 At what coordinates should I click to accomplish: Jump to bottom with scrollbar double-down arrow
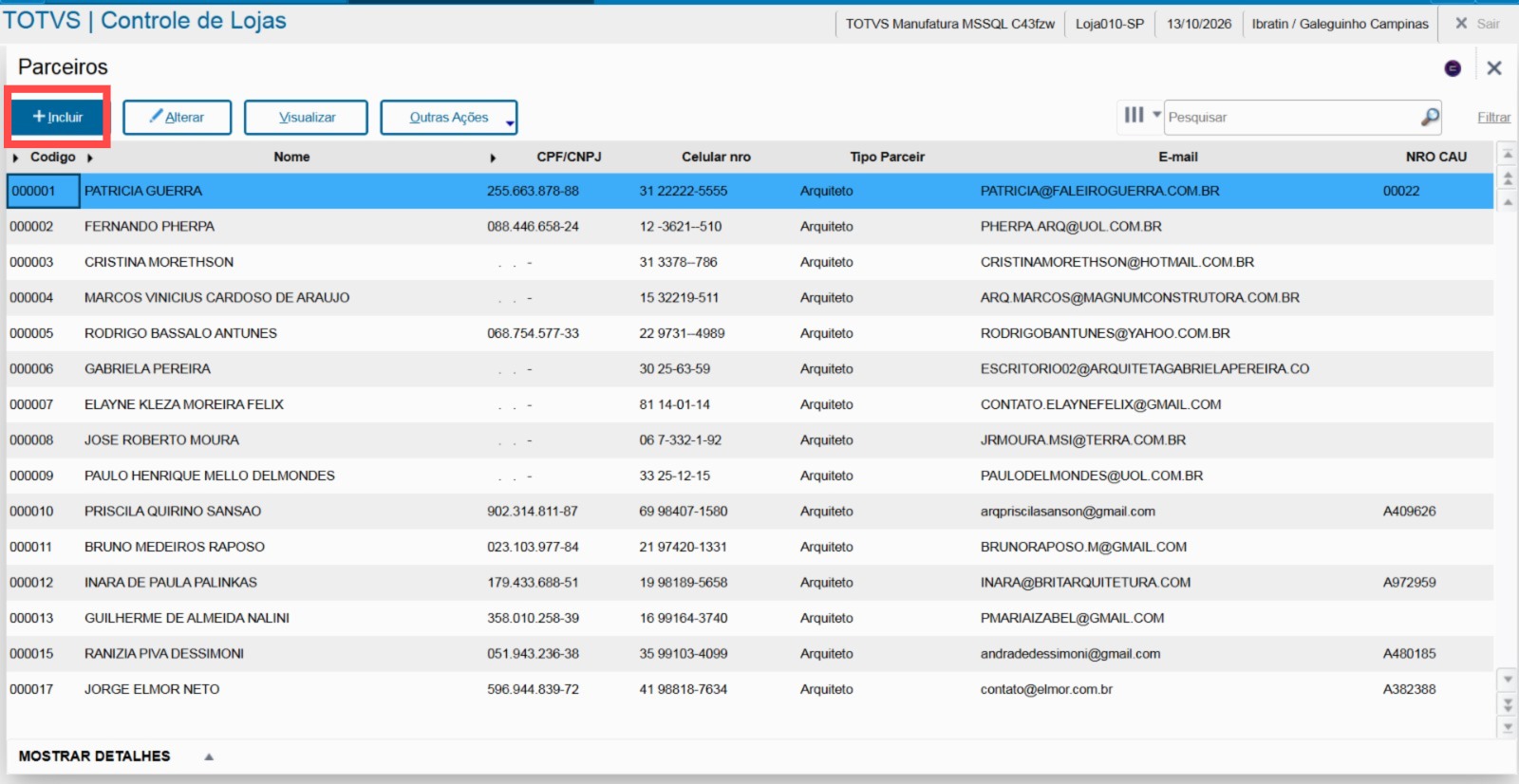[1508, 704]
